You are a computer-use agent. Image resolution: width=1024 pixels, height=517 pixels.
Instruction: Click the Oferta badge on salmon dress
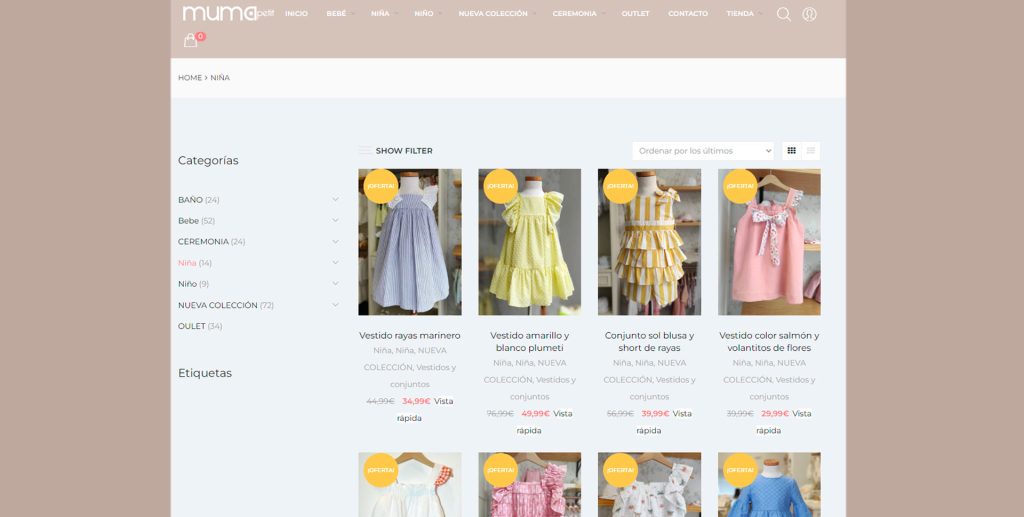[741, 186]
